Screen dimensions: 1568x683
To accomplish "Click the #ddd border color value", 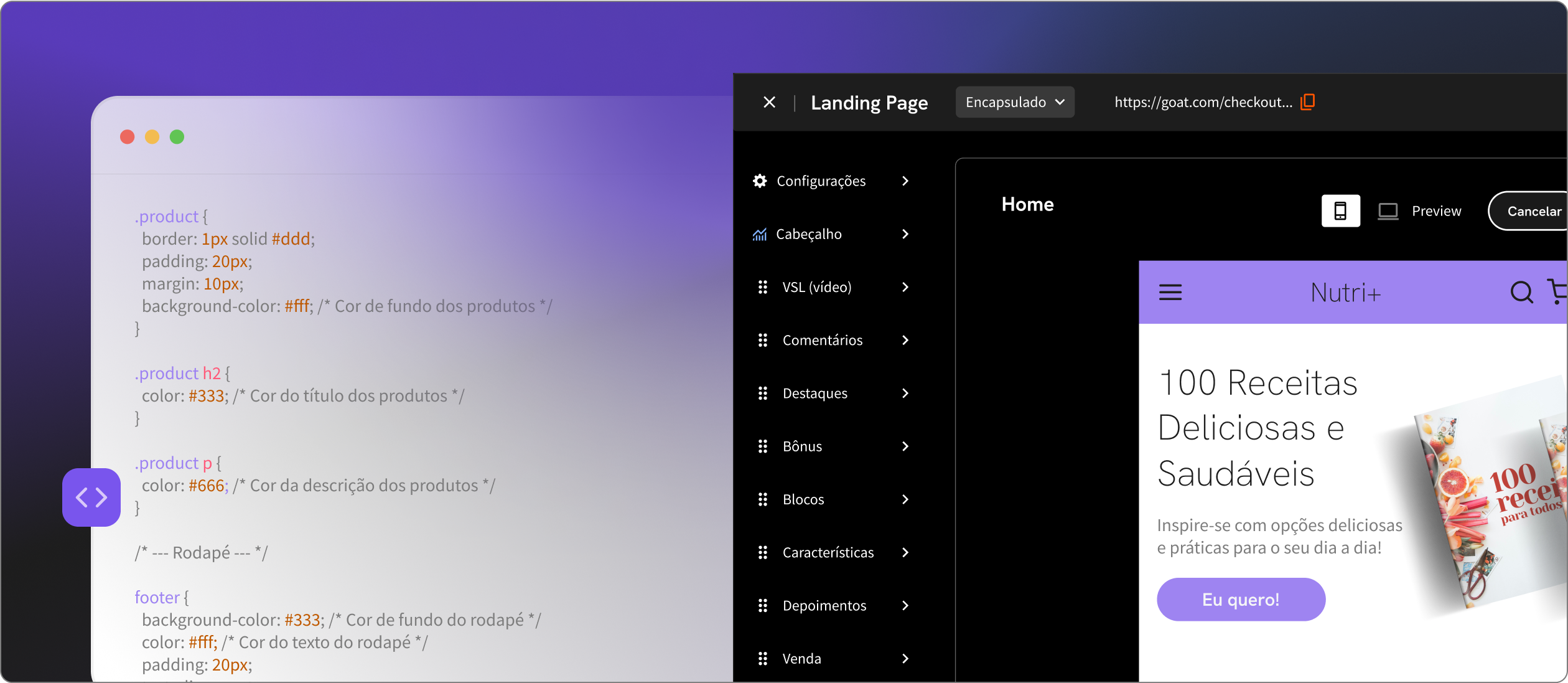I will [291, 238].
